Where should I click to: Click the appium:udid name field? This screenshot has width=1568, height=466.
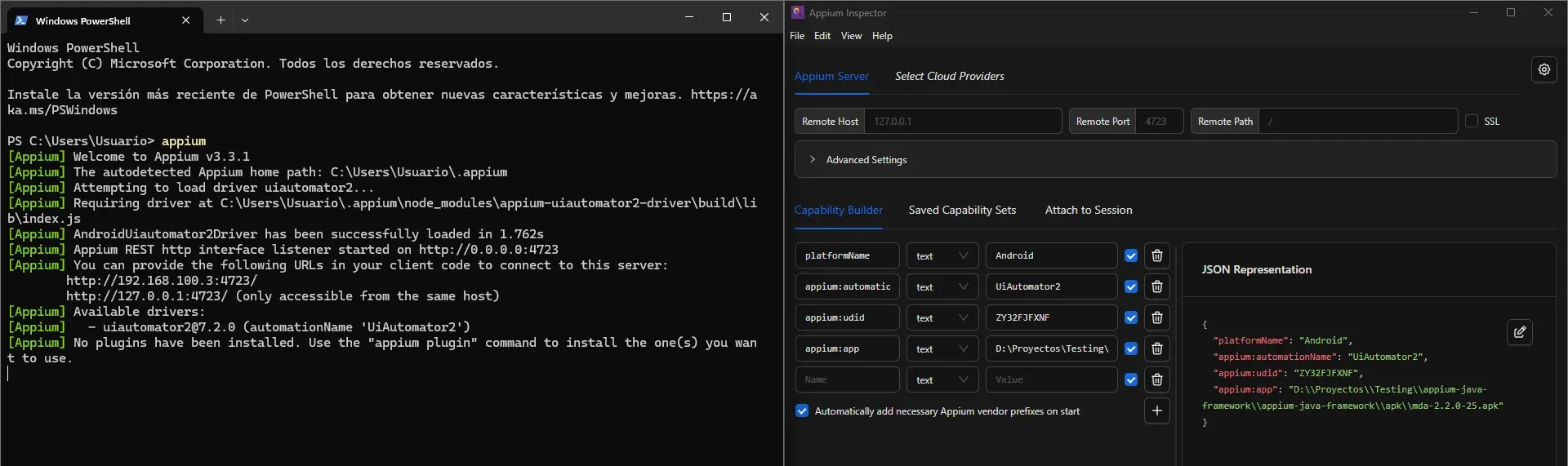click(847, 317)
